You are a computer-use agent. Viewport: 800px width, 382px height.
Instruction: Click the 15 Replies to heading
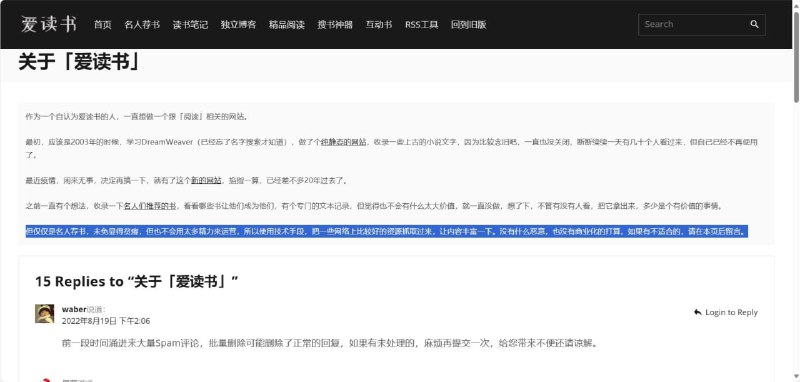137,282
